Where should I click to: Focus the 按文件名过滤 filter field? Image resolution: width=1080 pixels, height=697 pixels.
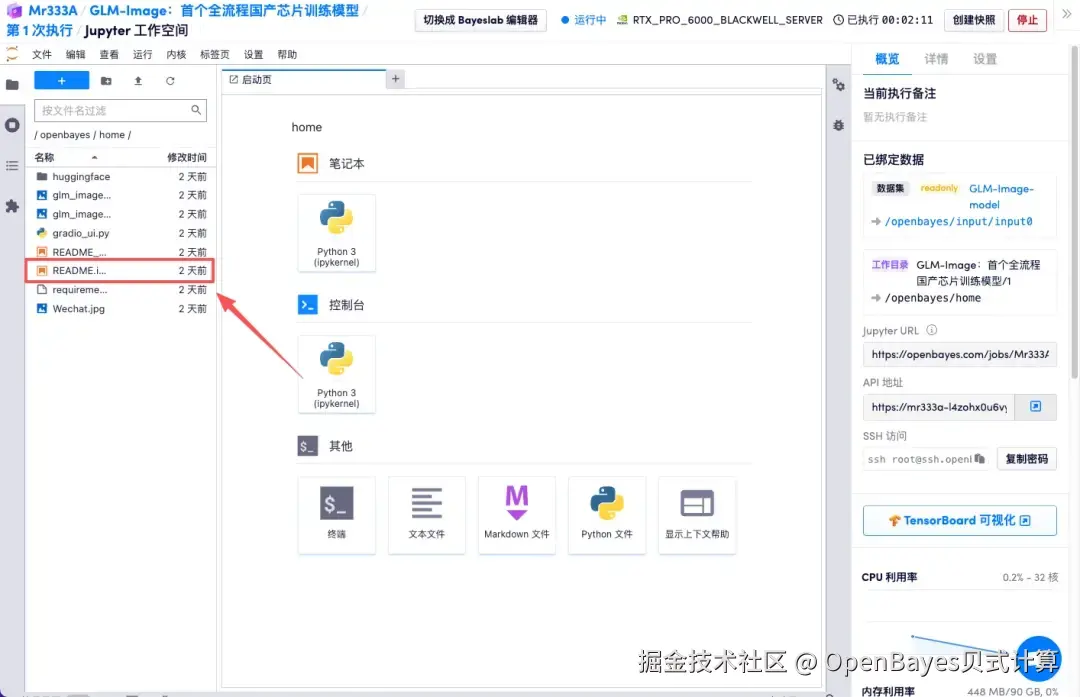pyautogui.click(x=121, y=110)
